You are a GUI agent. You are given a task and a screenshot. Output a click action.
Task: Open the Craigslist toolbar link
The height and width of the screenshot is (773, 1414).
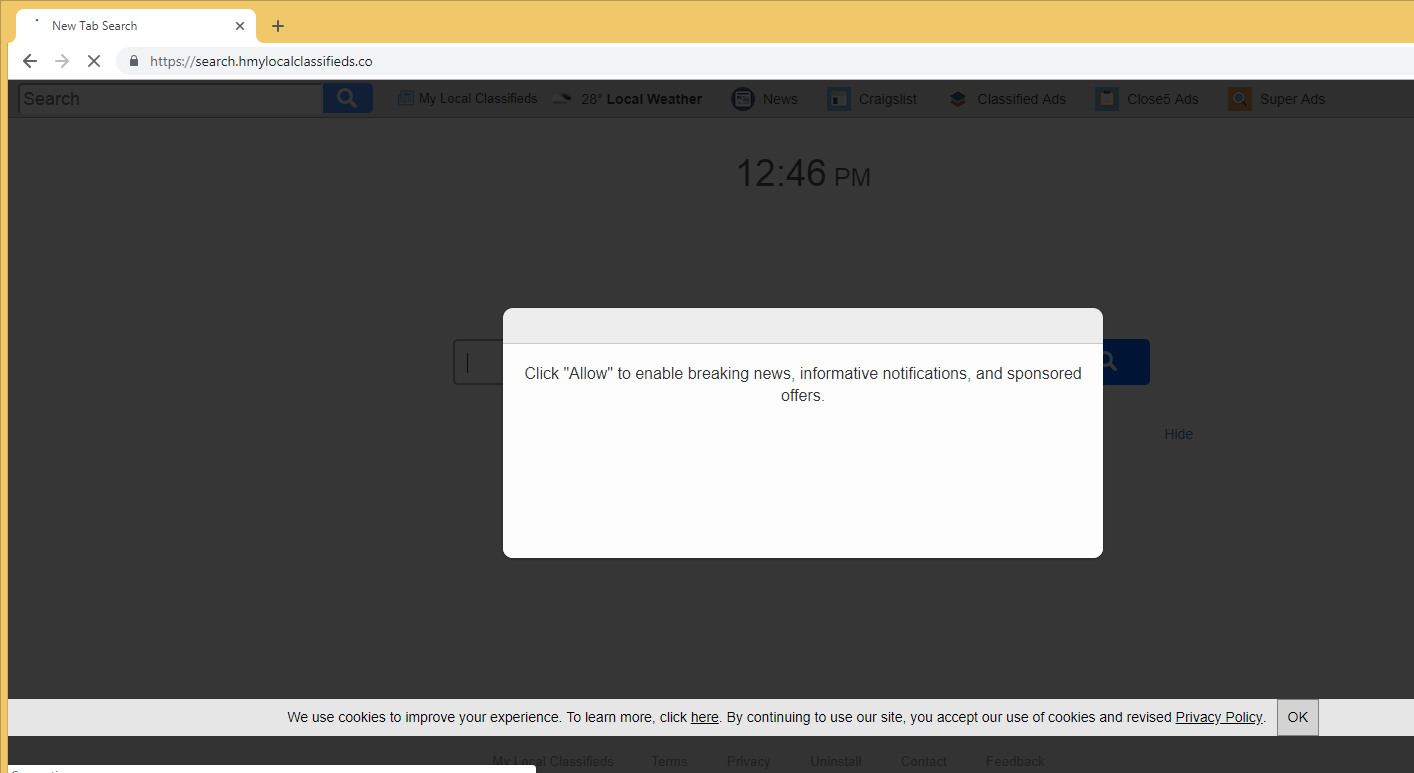click(x=887, y=99)
